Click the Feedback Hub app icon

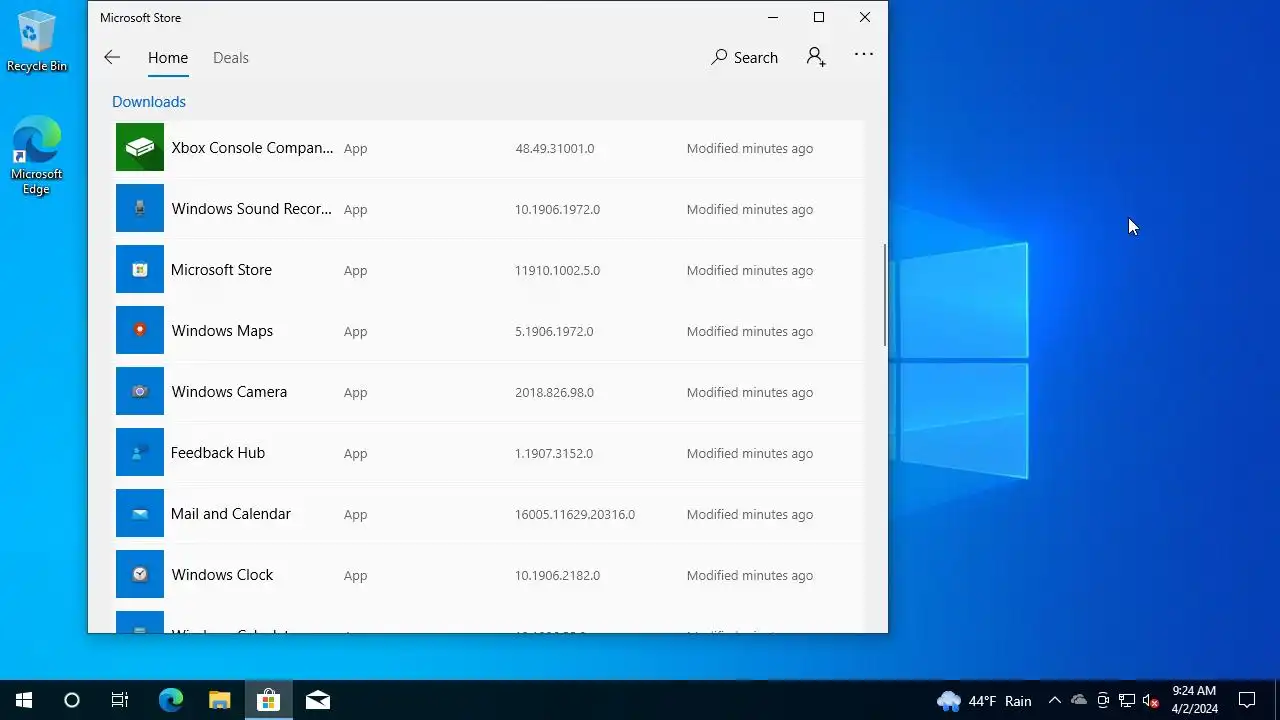click(140, 453)
